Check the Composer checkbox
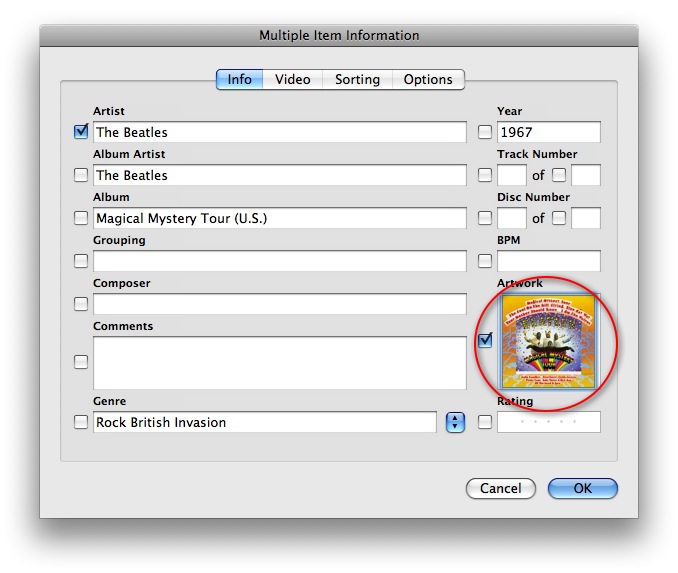 tap(81, 304)
